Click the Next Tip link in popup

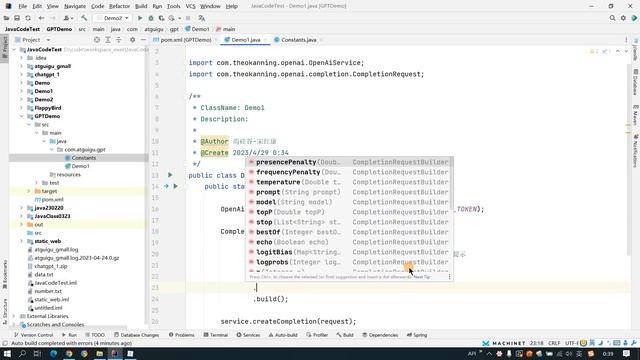click(422, 277)
